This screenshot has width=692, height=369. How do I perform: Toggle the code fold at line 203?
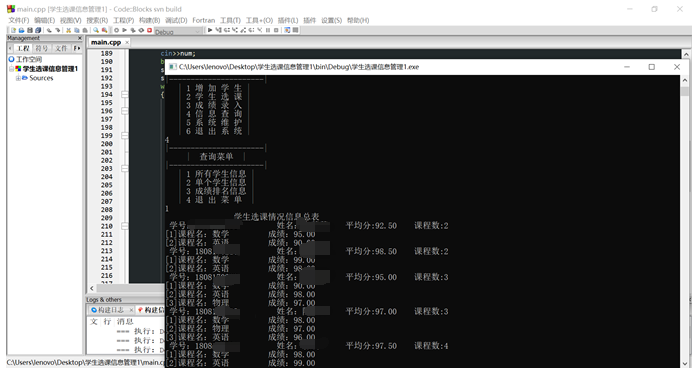coord(124,169)
